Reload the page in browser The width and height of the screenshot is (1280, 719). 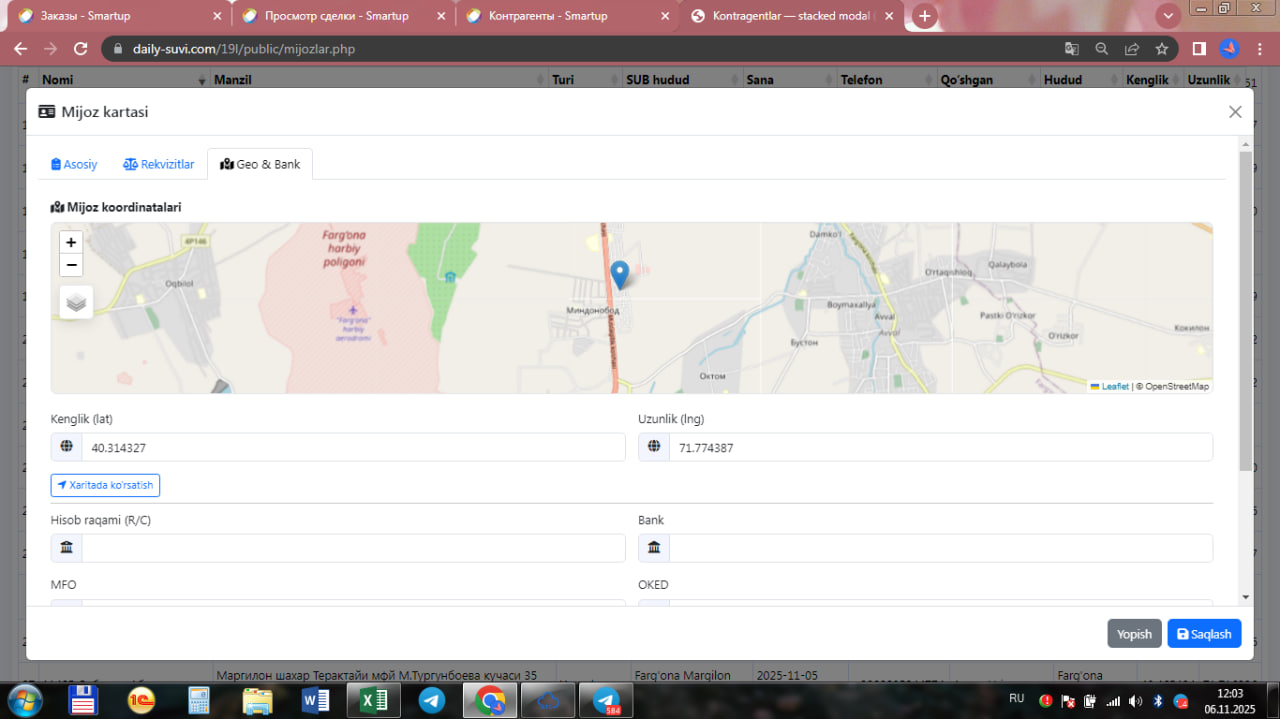pos(82,49)
